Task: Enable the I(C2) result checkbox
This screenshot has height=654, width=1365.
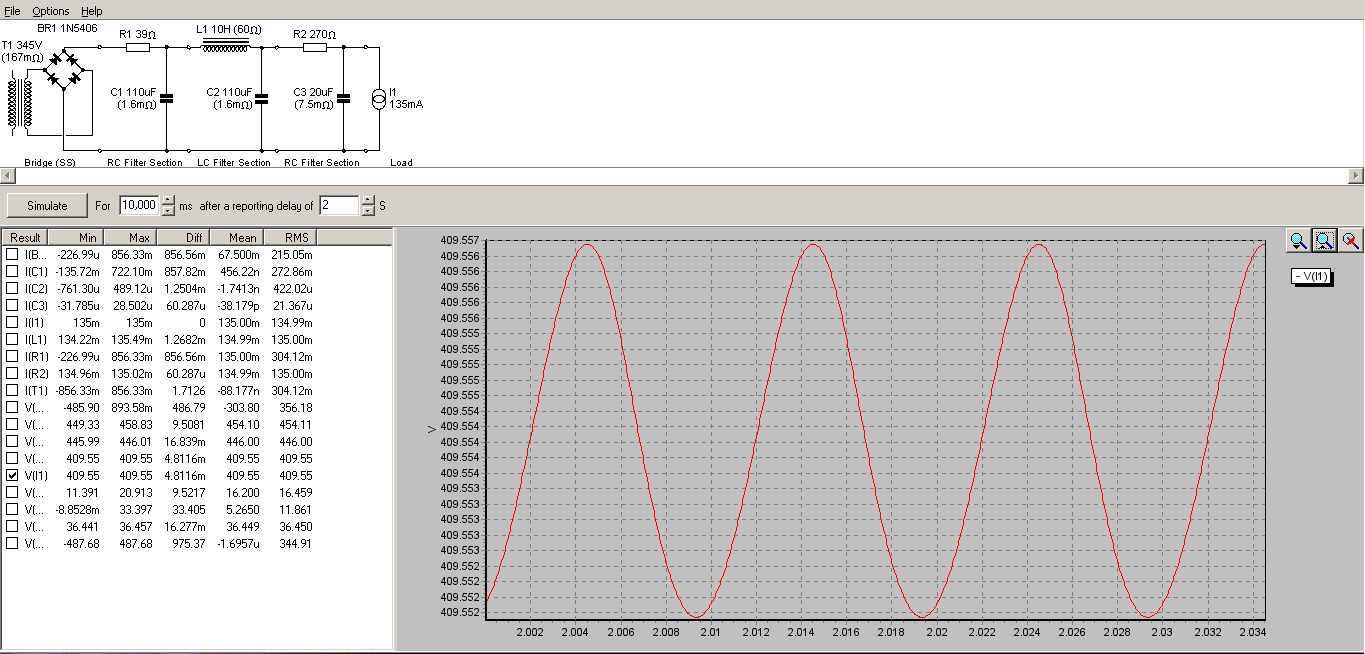Action: (x=12, y=288)
